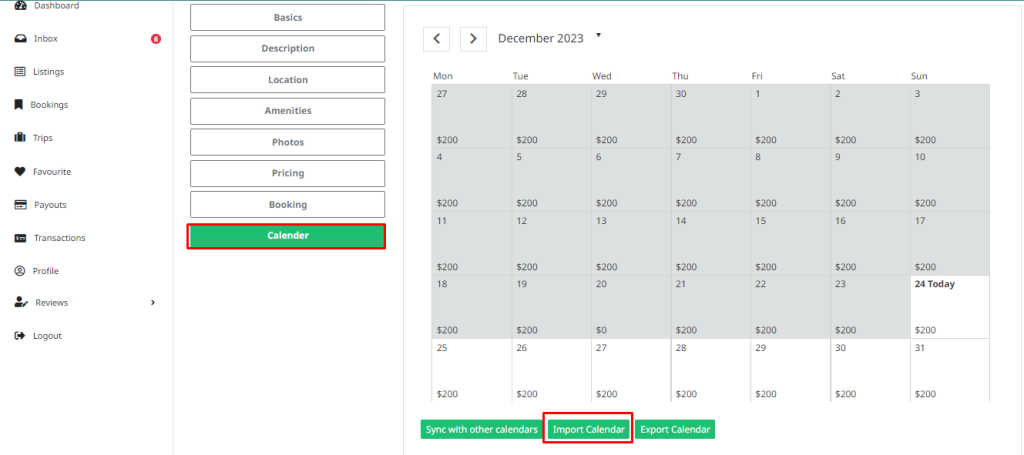Click the Payouts card icon
Screen dimensions: 1024x455
click(x=20, y=205)
